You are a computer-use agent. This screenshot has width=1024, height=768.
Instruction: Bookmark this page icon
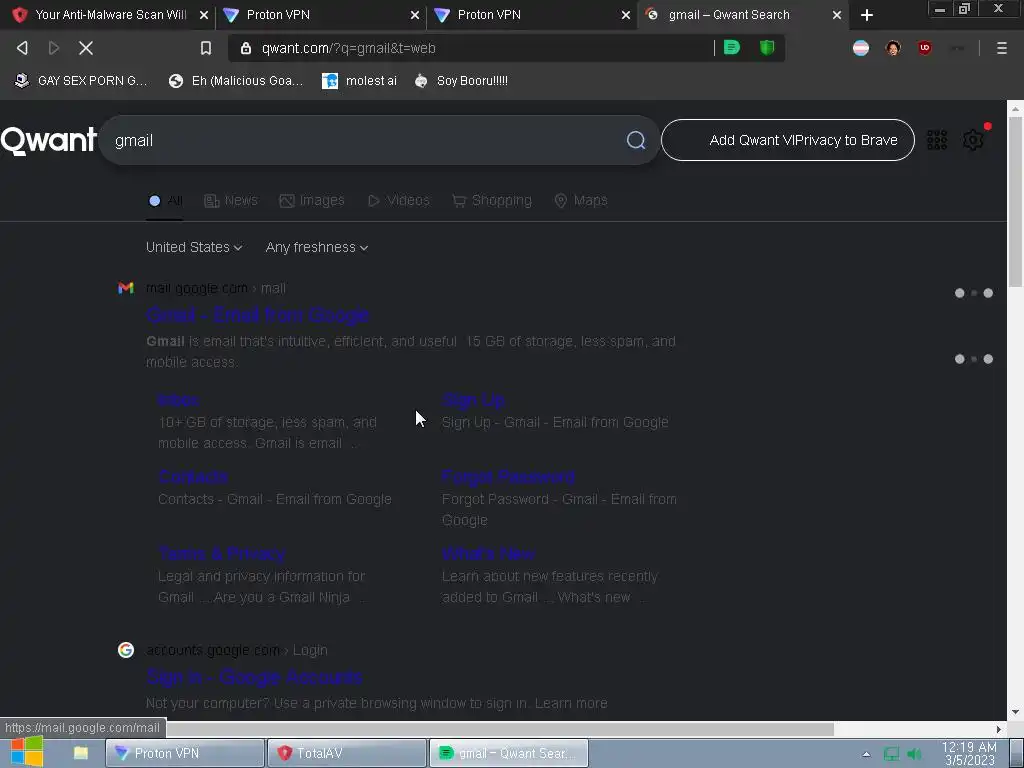tap(206, 48)
